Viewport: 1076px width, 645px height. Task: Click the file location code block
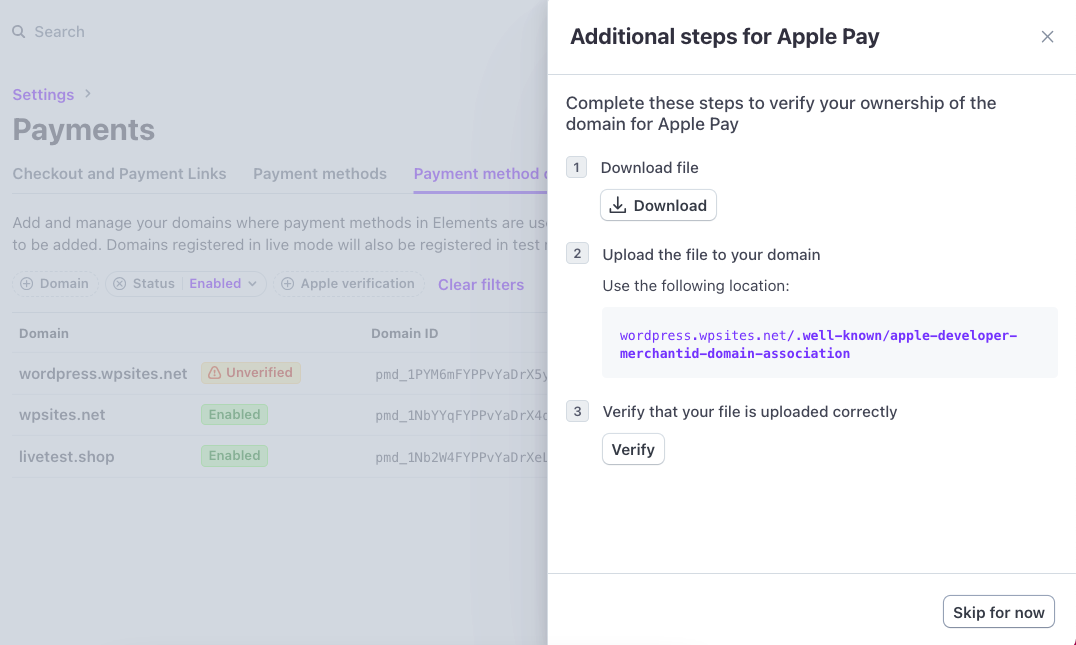[829, 343]
